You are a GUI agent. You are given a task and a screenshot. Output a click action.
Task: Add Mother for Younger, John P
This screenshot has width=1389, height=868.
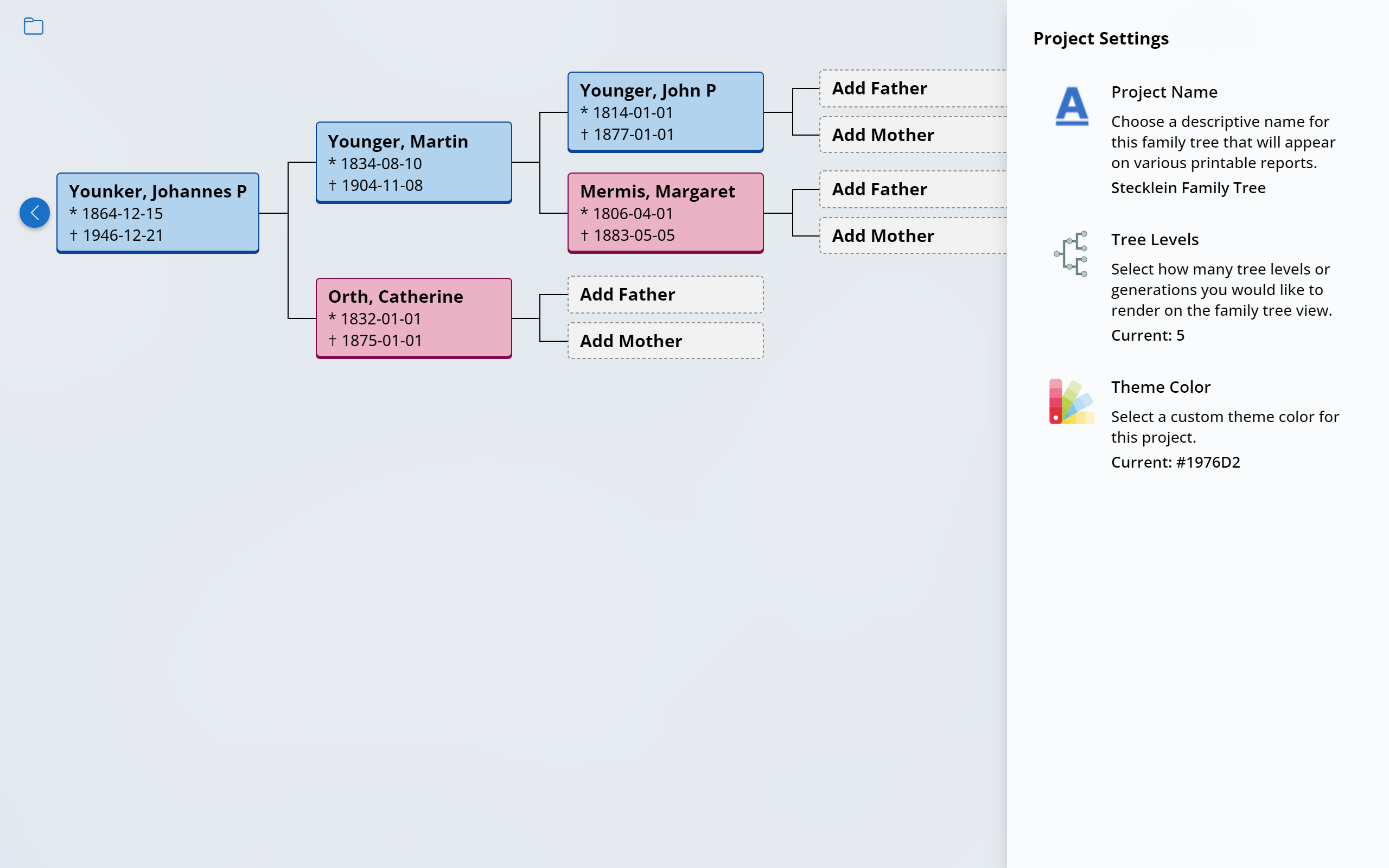click(x=913, y=135)
